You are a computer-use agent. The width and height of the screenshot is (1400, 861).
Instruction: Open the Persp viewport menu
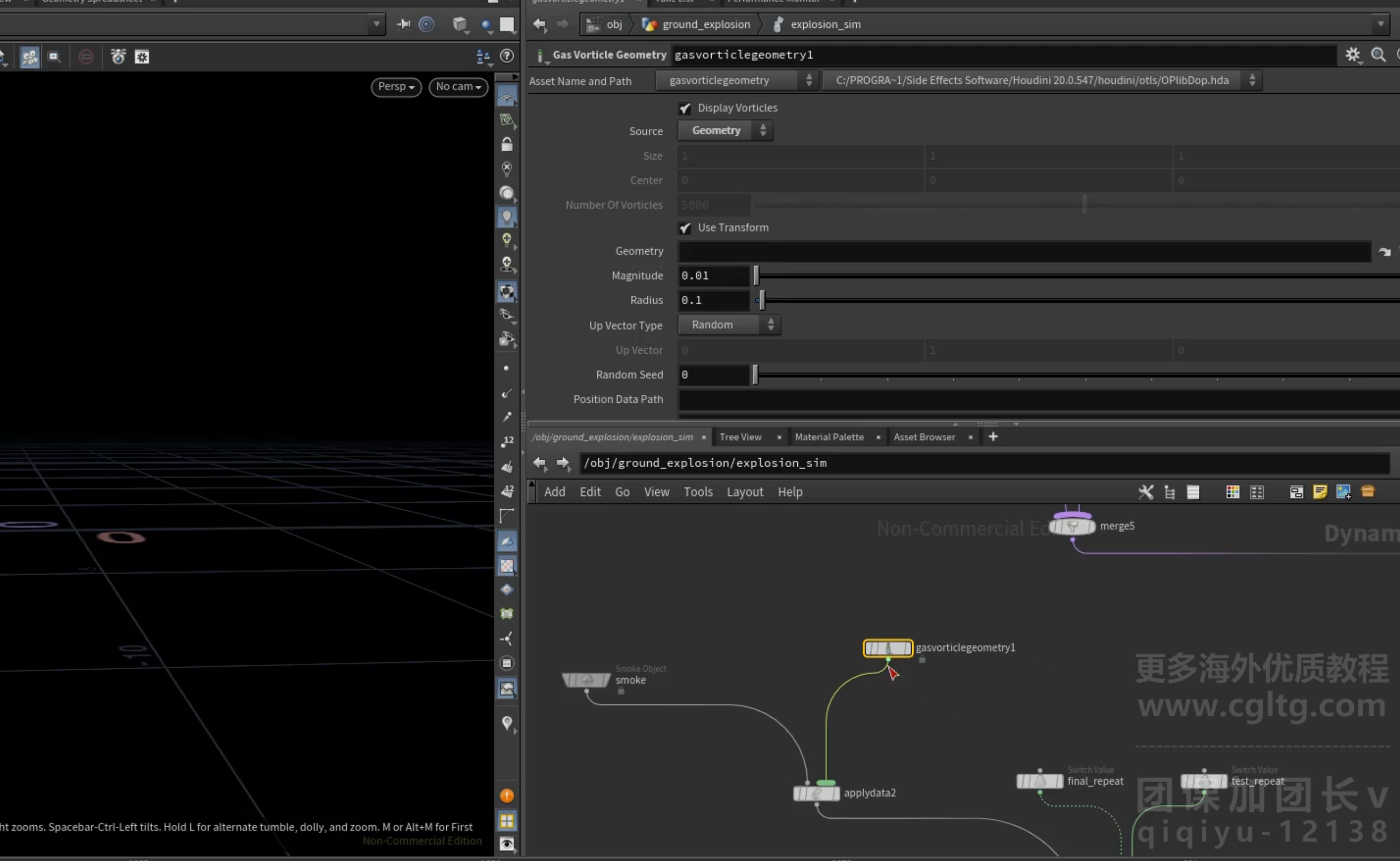(396, 86)
